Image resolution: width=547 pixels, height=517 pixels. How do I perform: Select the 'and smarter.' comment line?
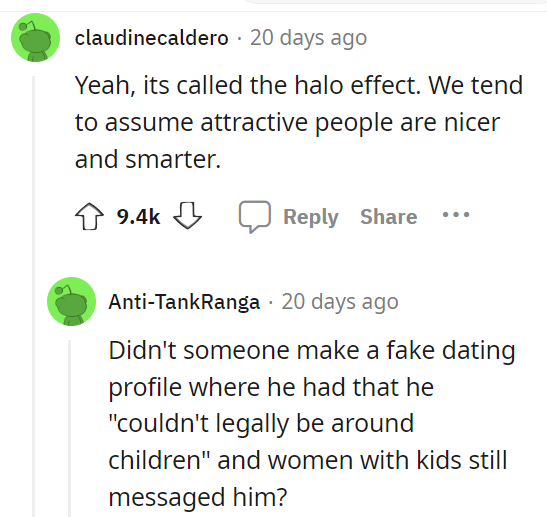148,159
